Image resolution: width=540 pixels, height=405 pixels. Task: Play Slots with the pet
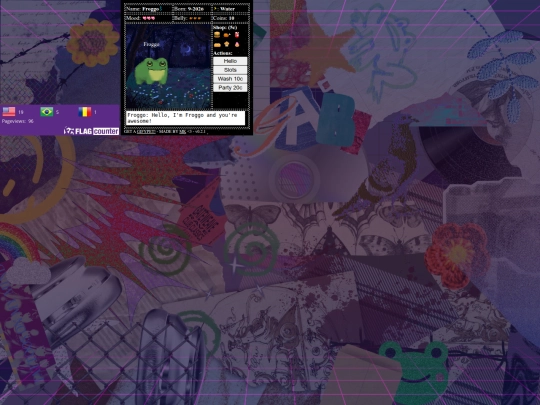coord(230,70)
